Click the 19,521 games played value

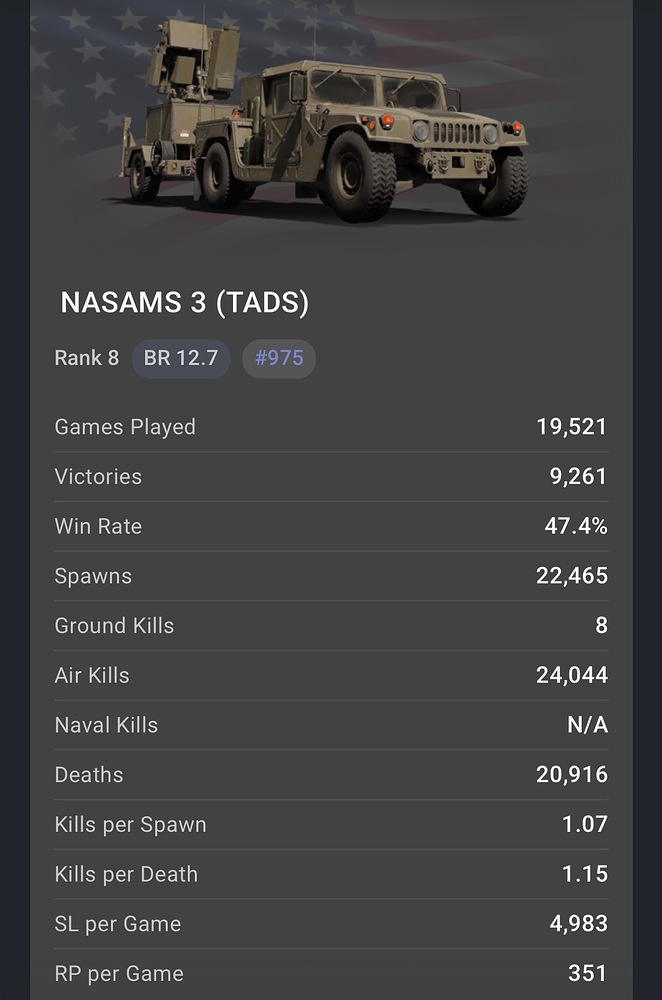[x=571, y=427]
